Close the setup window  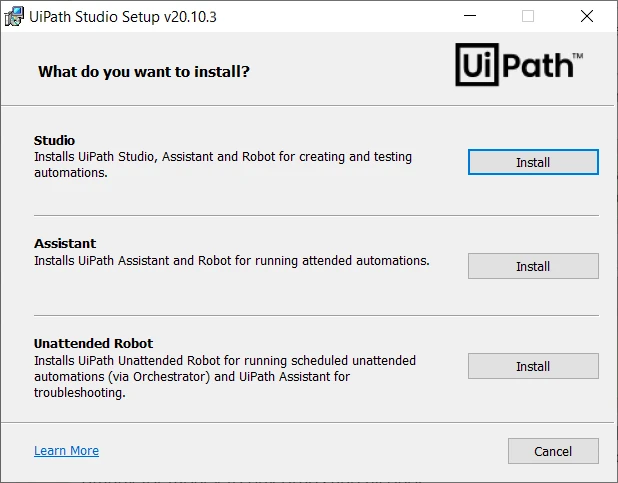pyautogui.click(x=587, y=16)
